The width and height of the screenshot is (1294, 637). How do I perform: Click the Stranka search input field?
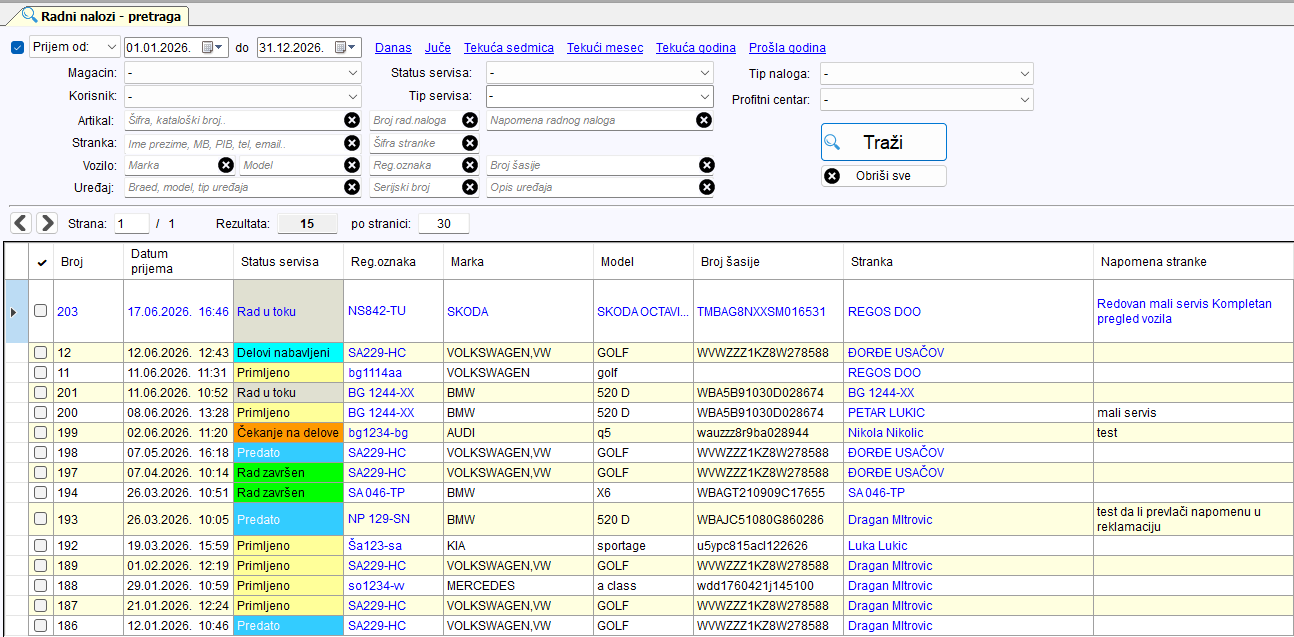click(233, 143)
